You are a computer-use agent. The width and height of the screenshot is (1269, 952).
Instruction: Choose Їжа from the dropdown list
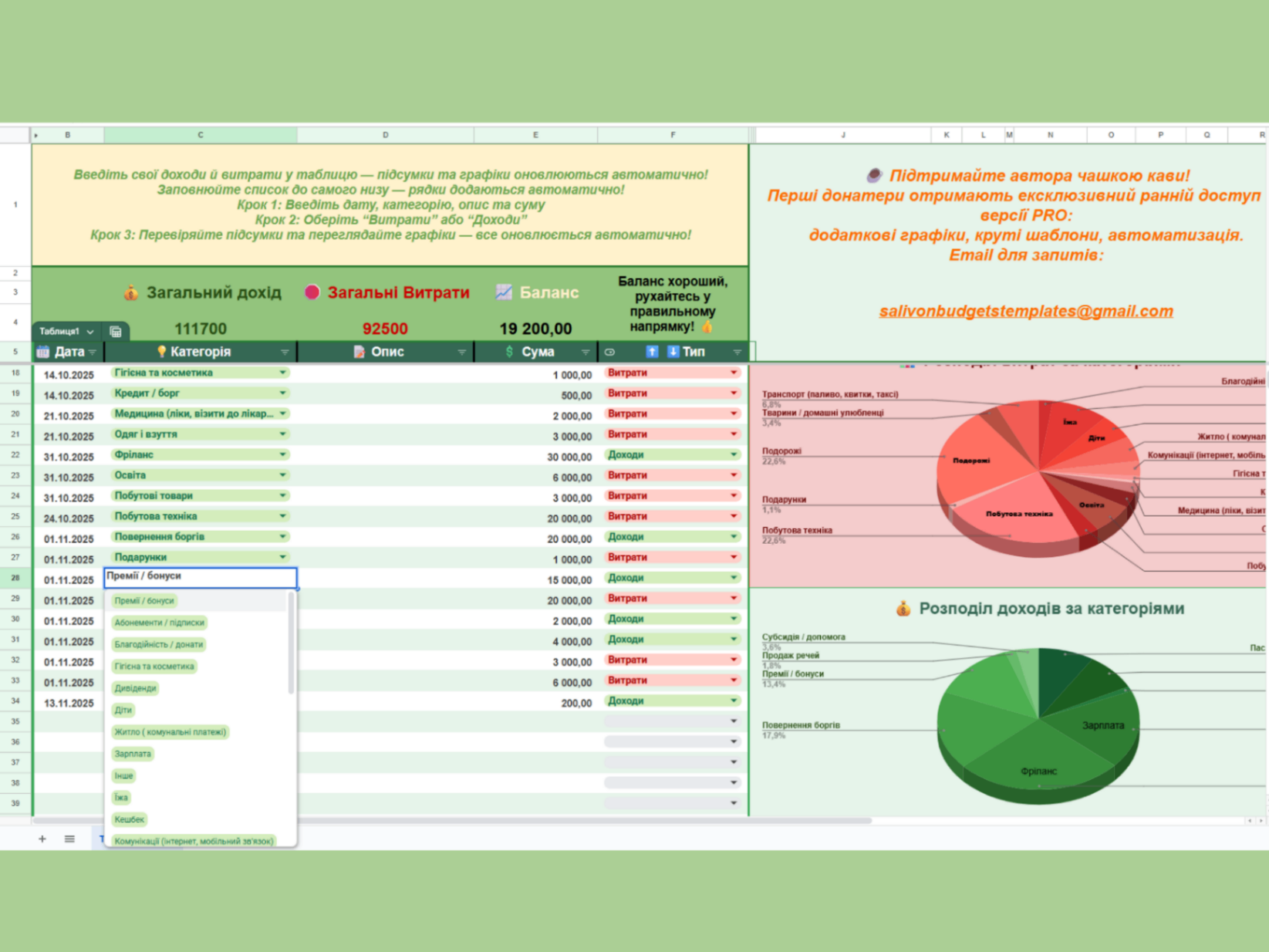[121, 798]
